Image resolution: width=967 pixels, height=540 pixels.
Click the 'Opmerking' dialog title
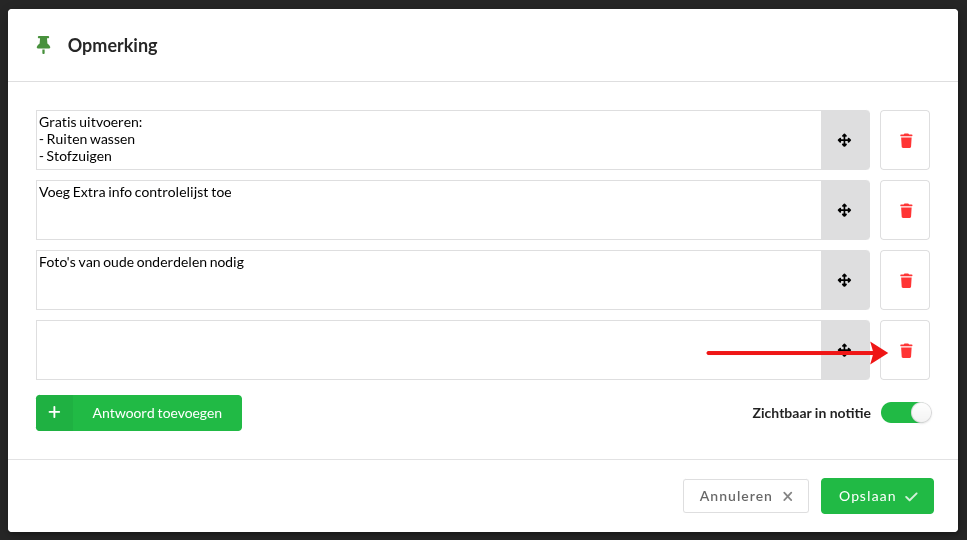click(112, 45)
